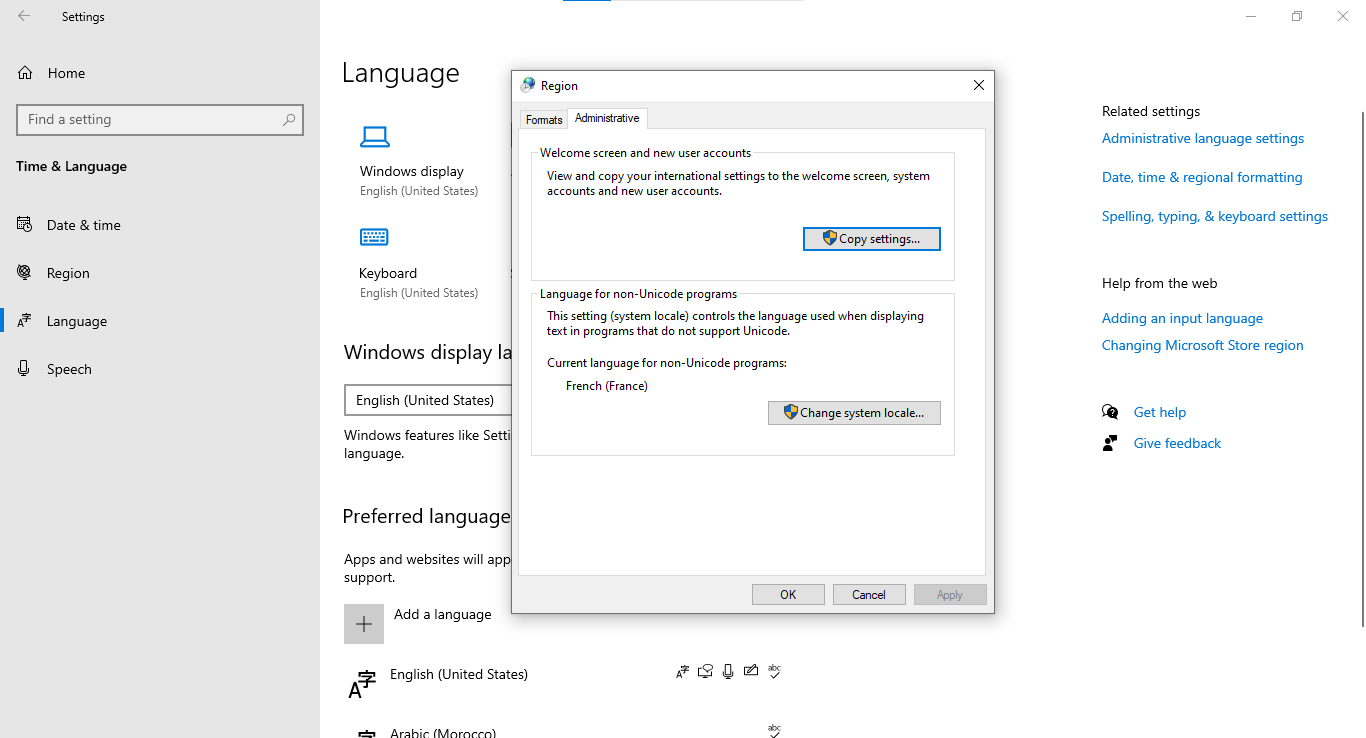Click Change system locale button
This screenshot has width=1366, height=738.
[854, 412]
